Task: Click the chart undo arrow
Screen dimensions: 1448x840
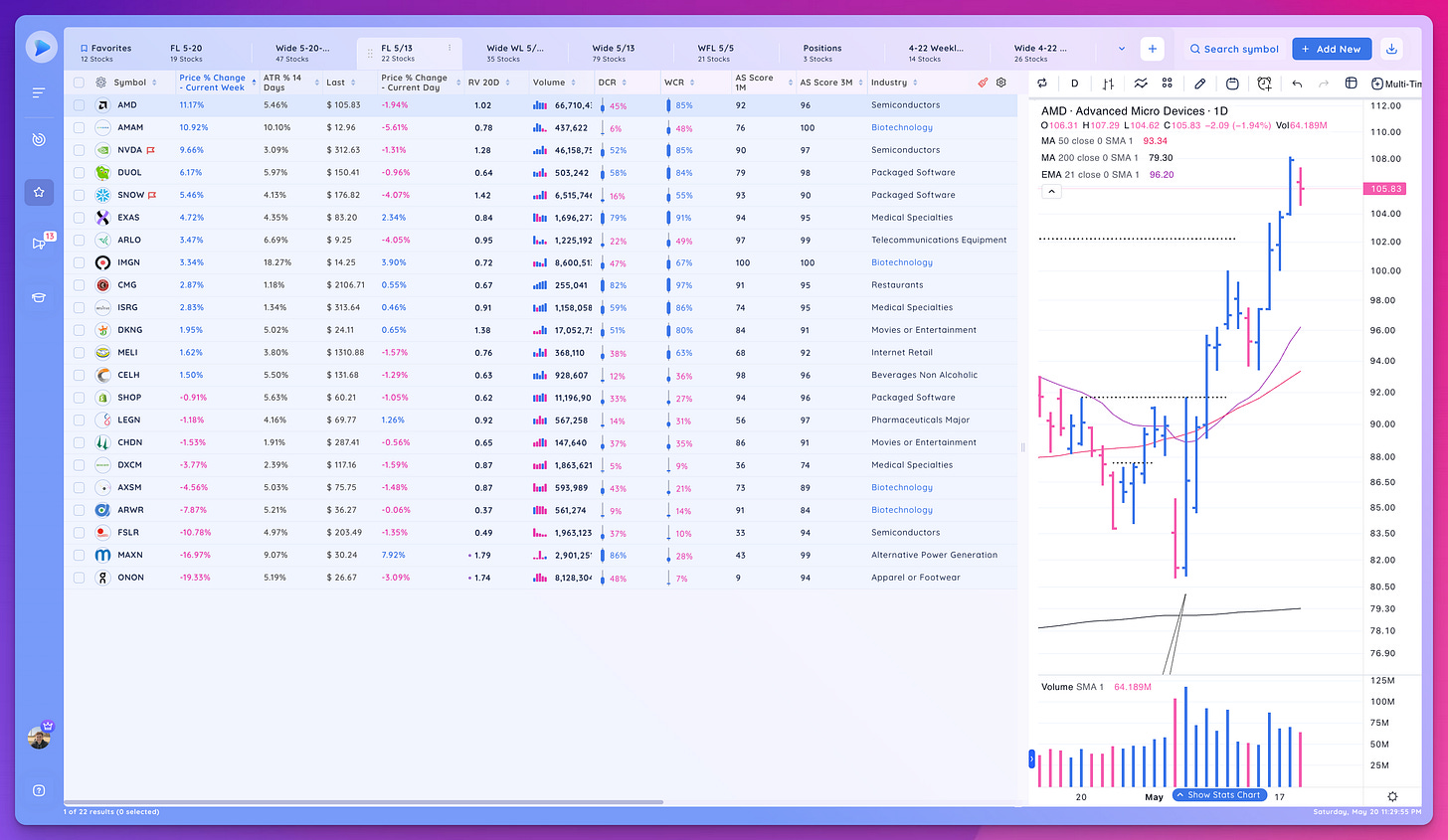Action: point(1297,84)
